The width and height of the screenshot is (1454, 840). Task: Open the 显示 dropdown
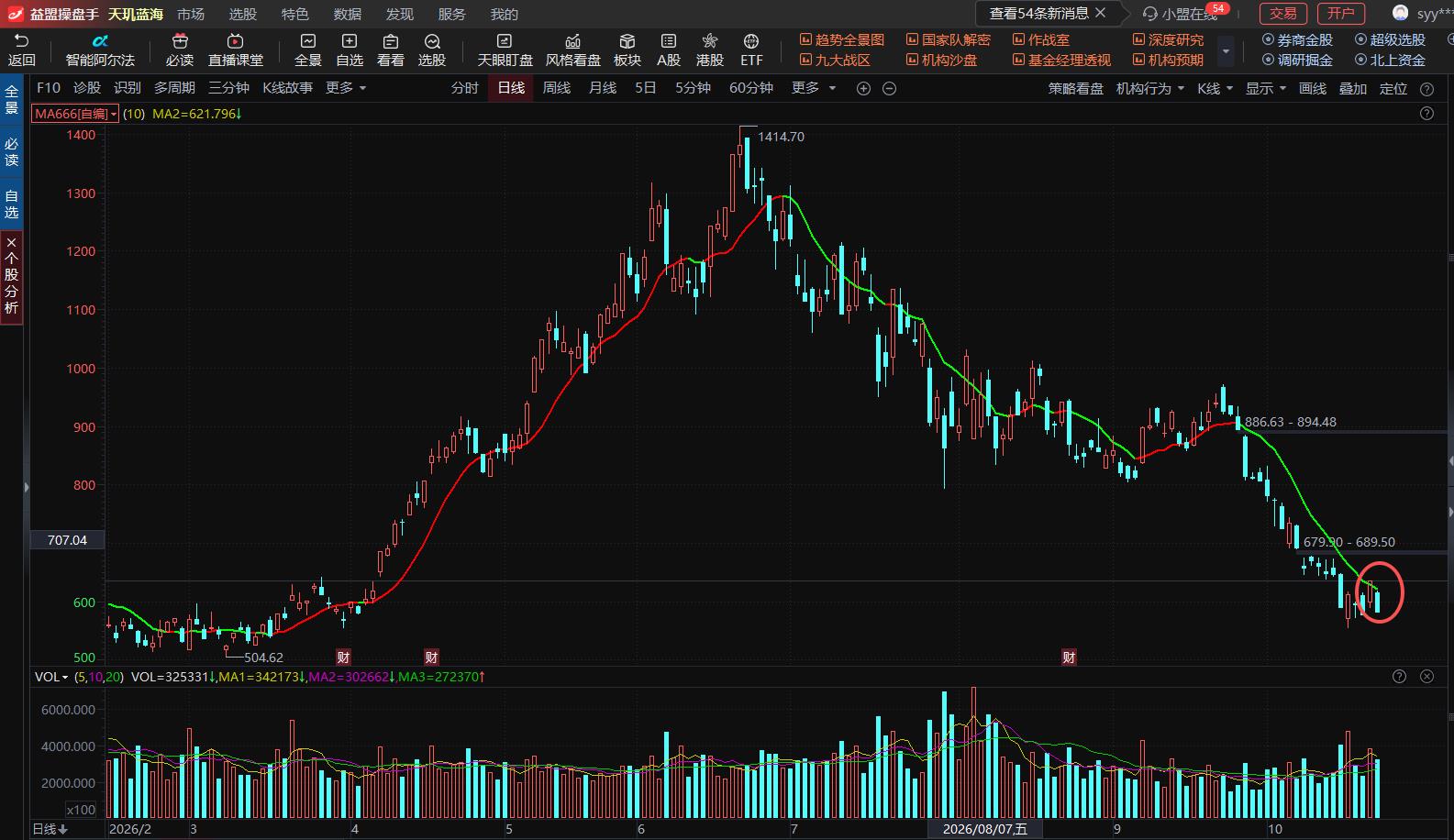[1266, 88]
